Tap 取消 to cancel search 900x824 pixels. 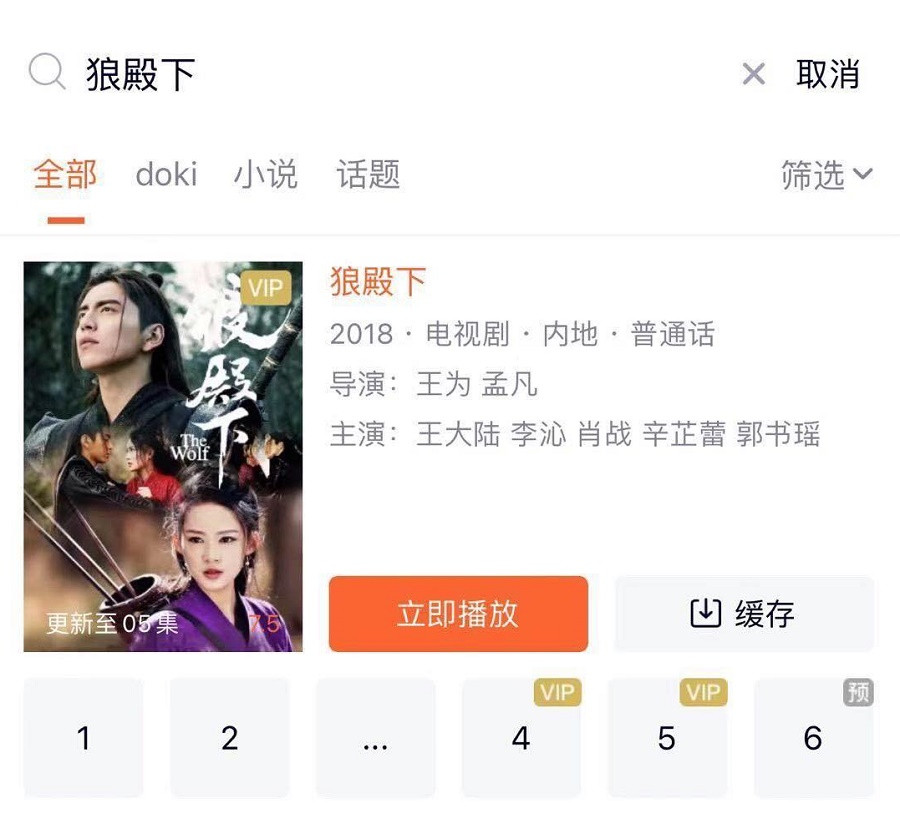tap(827, 73)
